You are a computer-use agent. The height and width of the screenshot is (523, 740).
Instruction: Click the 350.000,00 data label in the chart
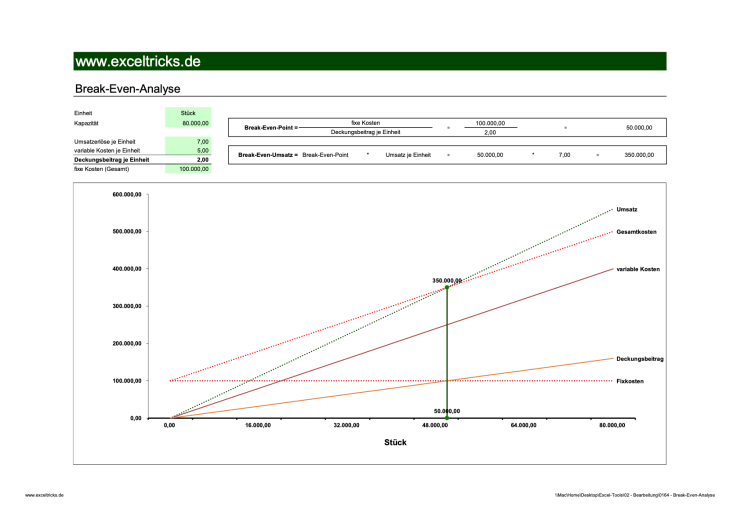coord(447,280)
